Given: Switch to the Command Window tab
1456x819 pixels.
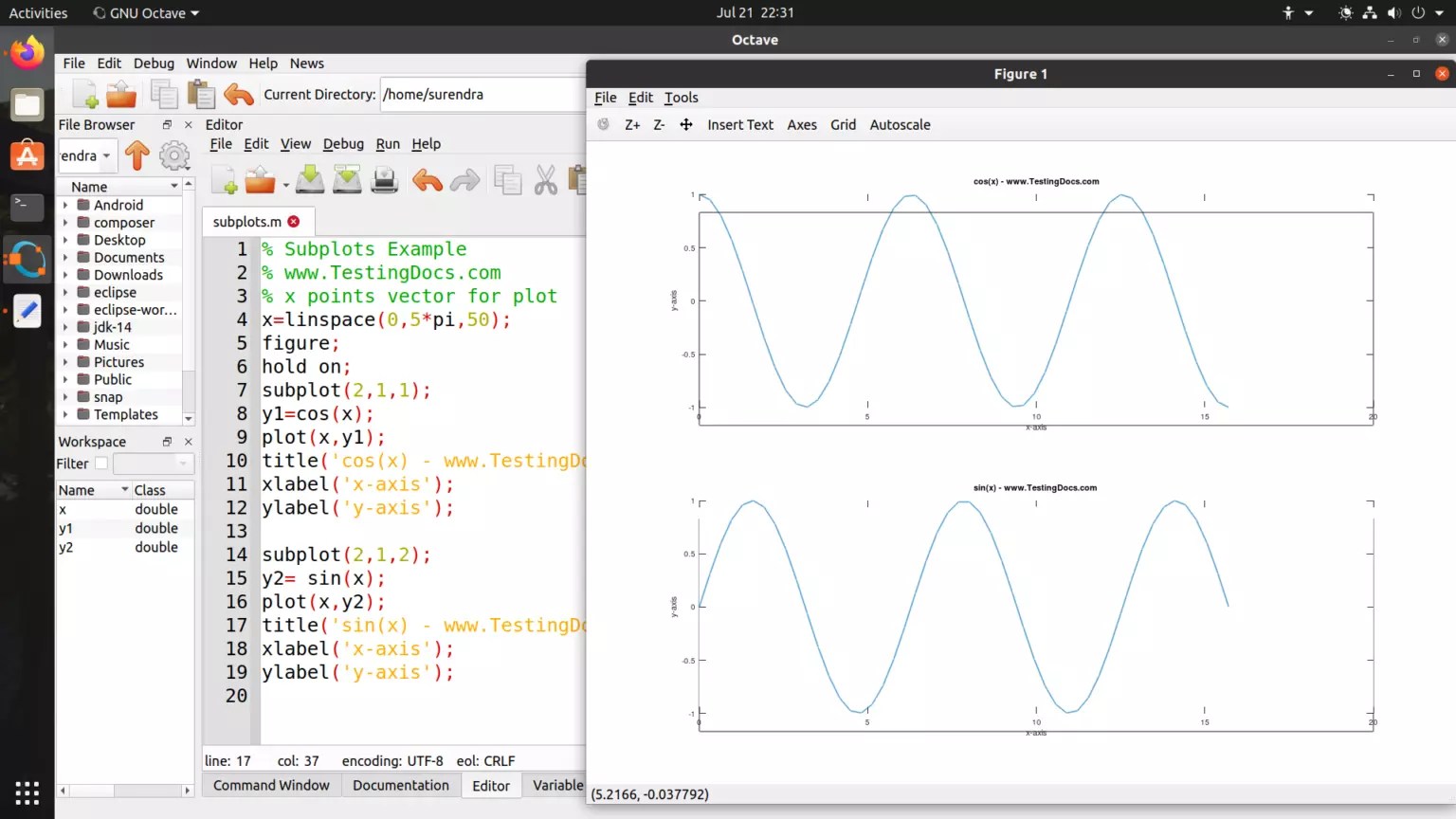Looking at the screenshot, I should (271, 785).
